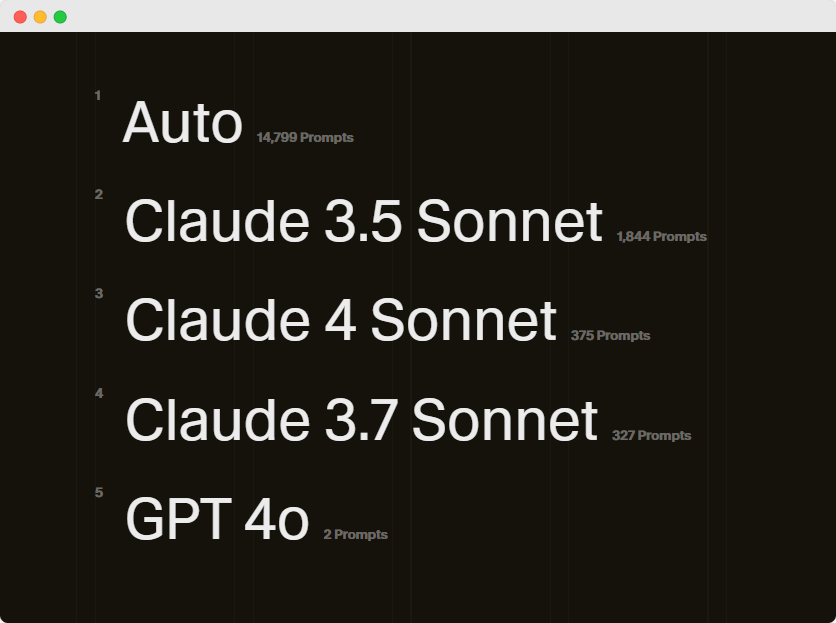Select the 2 Prompts count label
This screenshot has width=836, height=623.
pos(355,535)
